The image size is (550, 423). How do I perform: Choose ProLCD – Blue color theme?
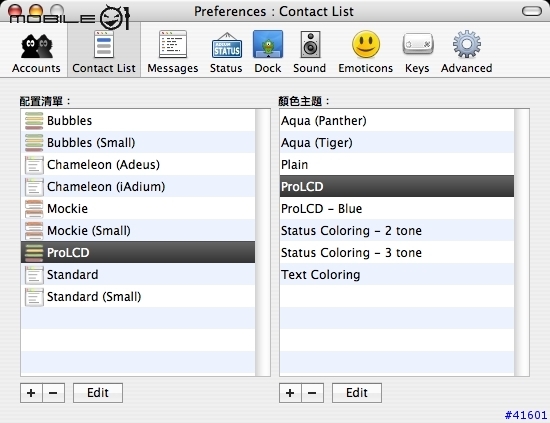[397, 209]
